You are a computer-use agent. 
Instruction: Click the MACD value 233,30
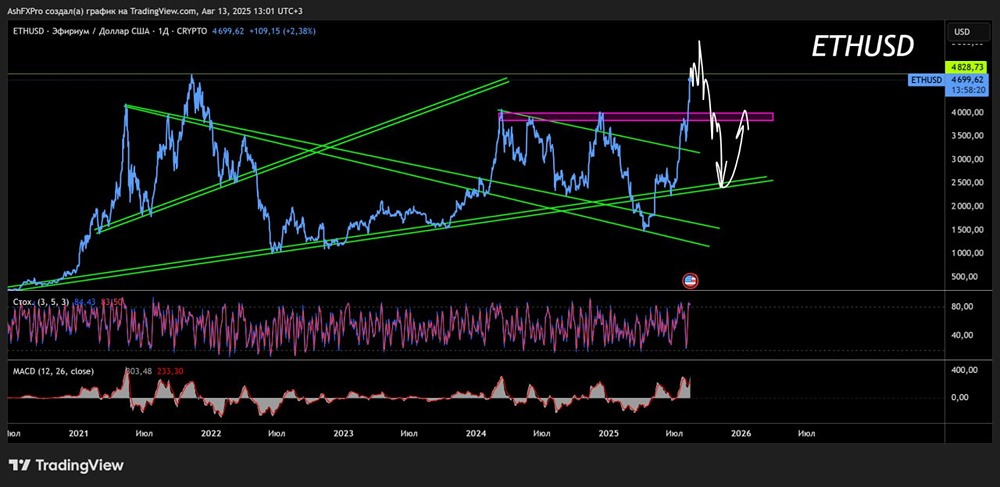click(x=169, y=371)
